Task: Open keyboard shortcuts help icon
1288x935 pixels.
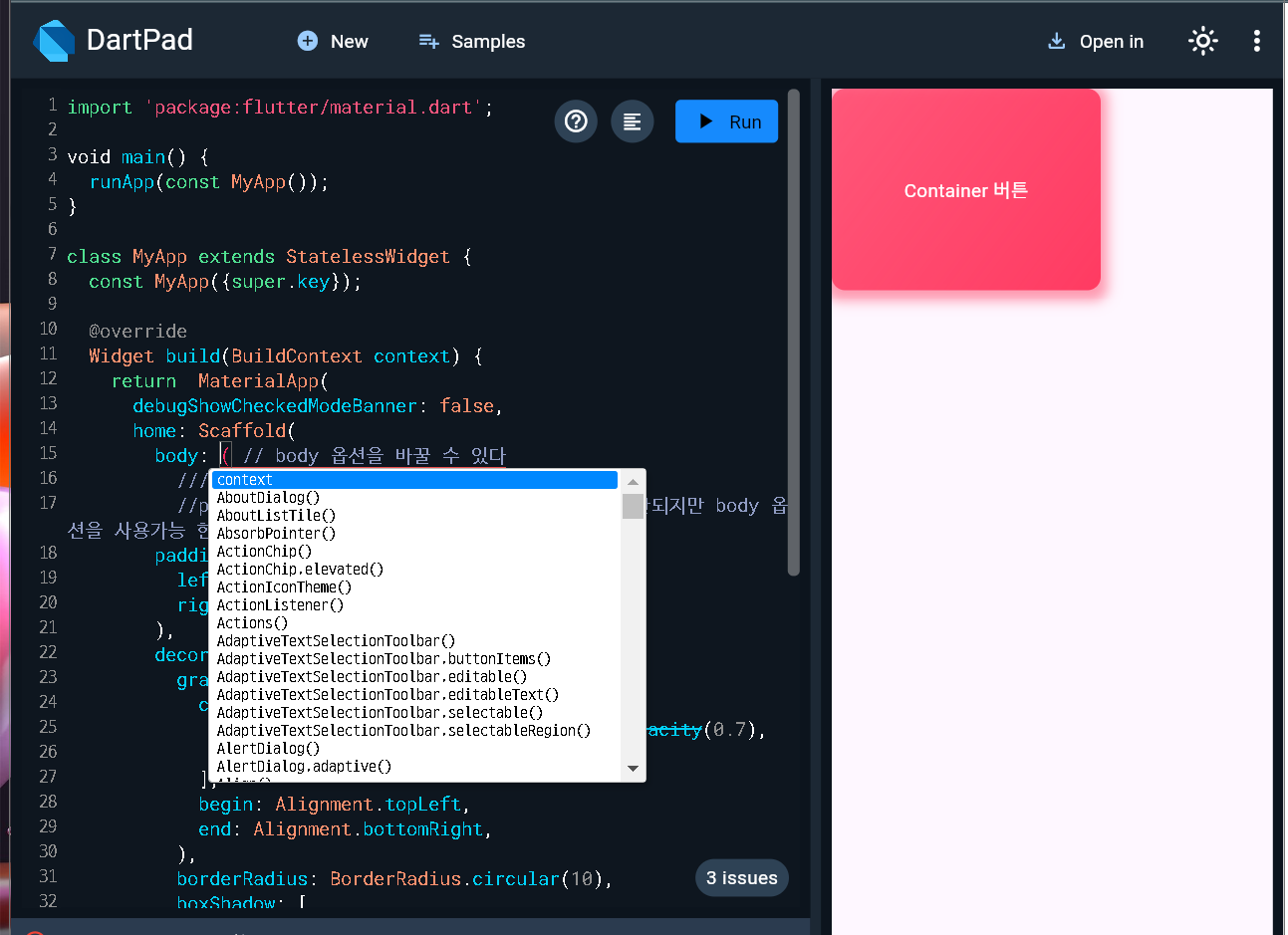Action: coord(576,121)
